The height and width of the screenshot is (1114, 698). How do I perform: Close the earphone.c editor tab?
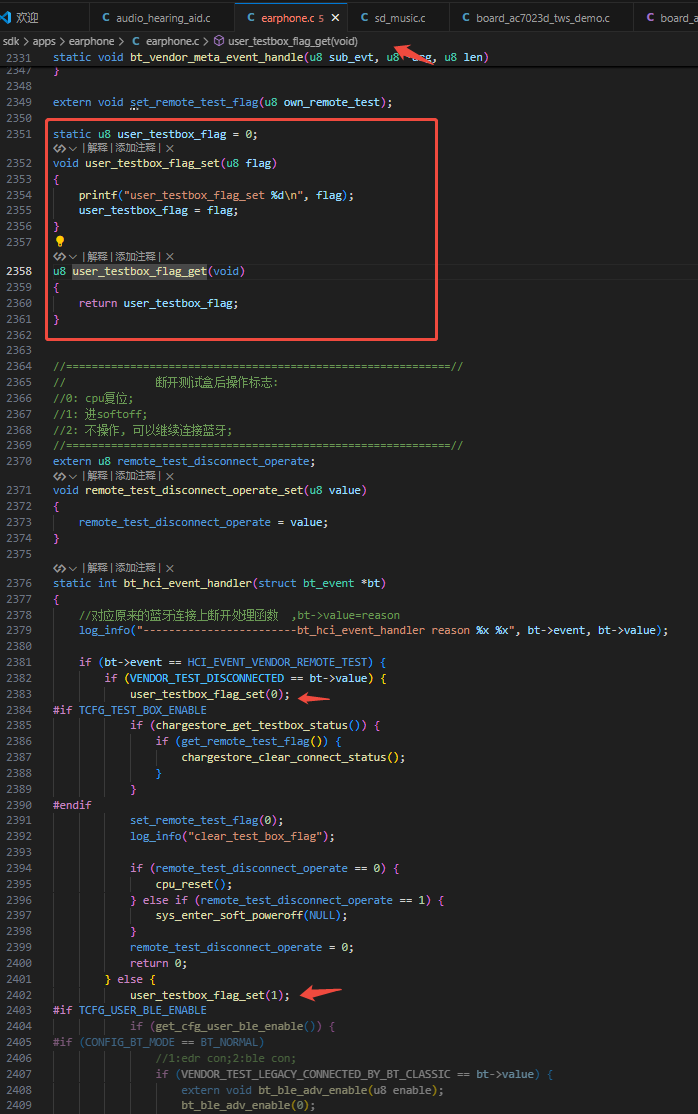tap(335, 18)
